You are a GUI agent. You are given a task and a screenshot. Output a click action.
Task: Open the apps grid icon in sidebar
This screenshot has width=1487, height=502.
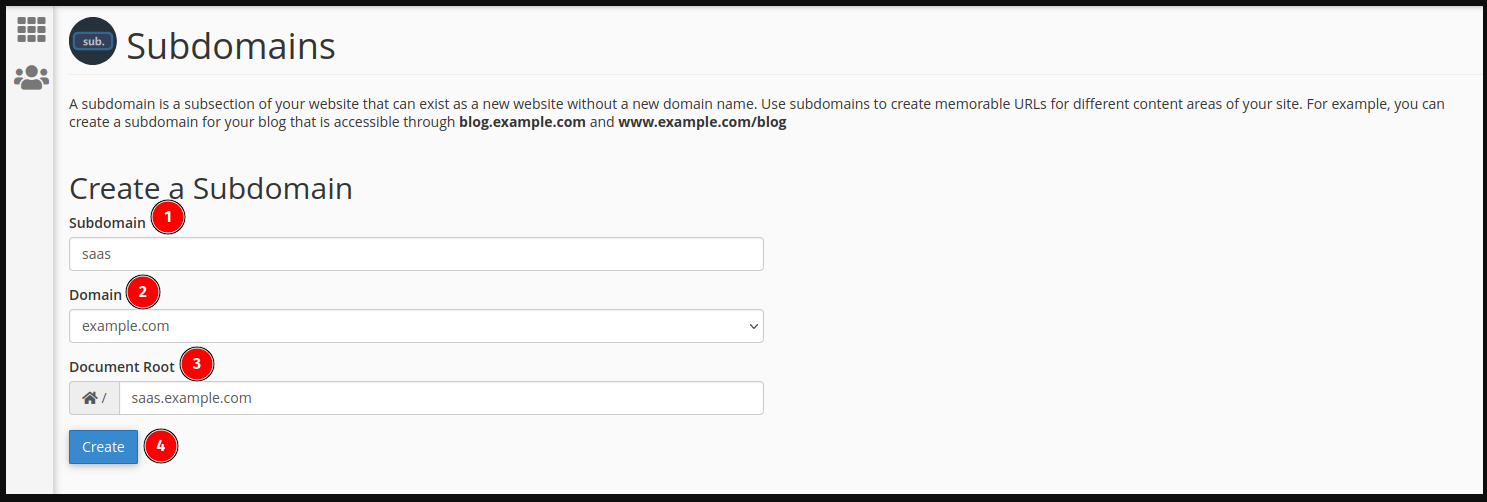[x=31, y=30]
